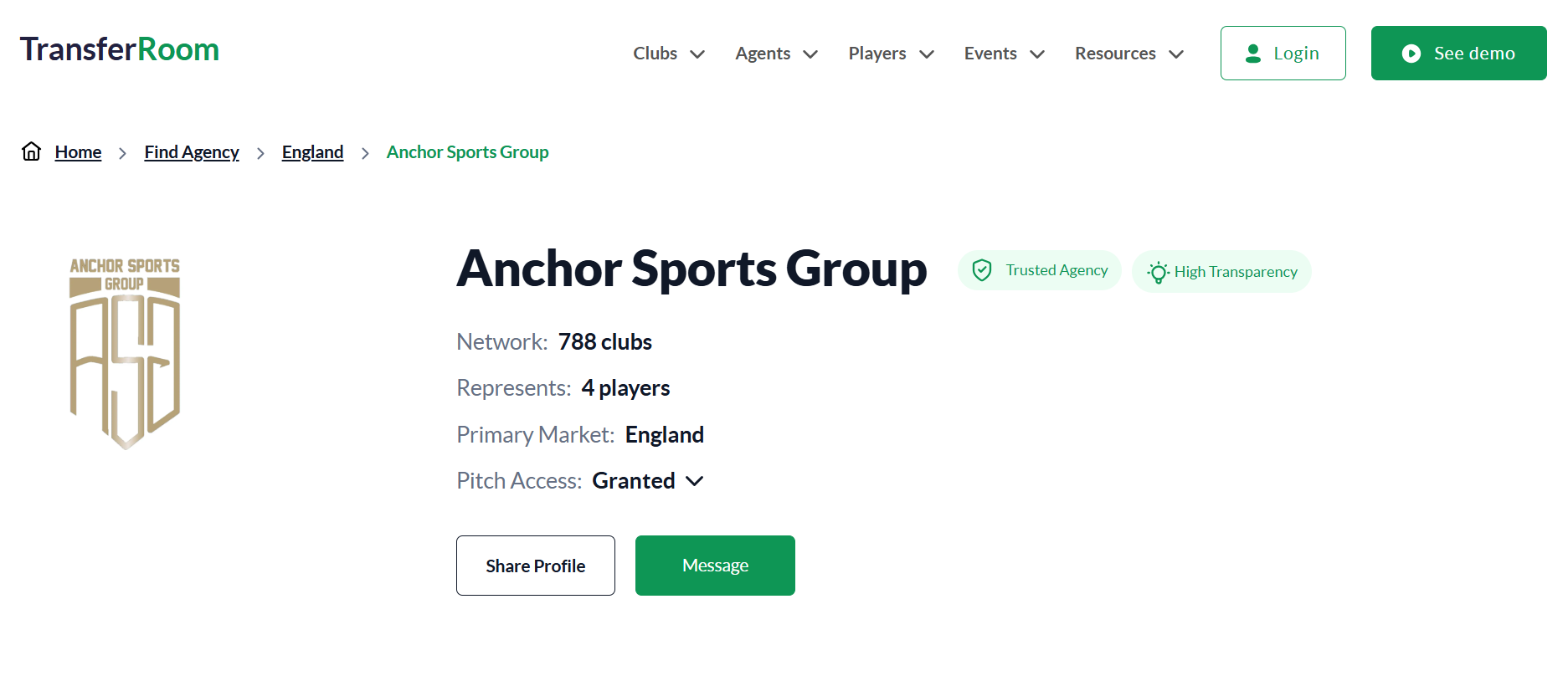Image resolution: width=1568 pixels, height=681 pixels.
Task: Click the user icon on Login
Action: [1253, 54]
